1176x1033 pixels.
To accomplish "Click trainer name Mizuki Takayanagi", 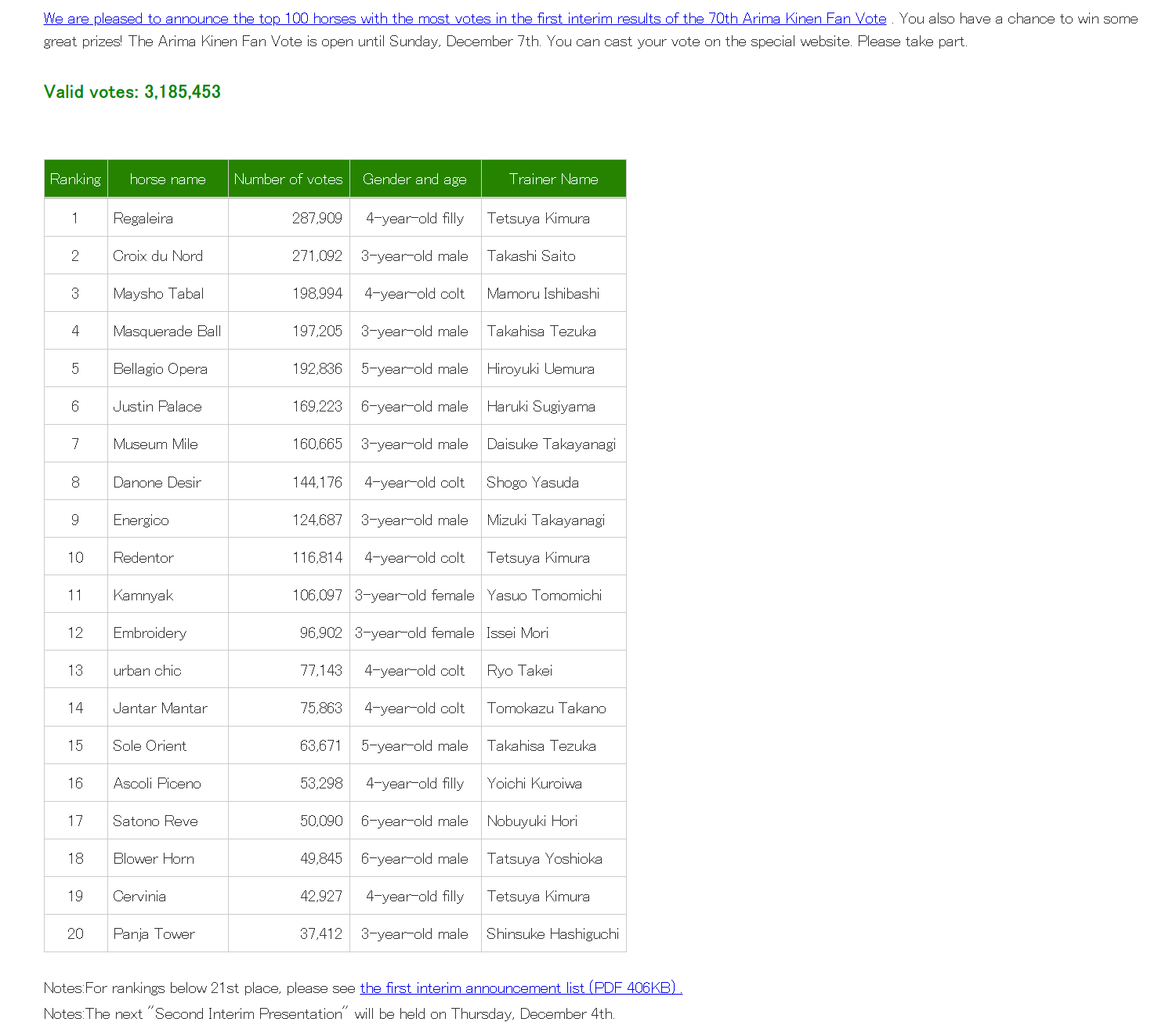I will coord(546,520).
